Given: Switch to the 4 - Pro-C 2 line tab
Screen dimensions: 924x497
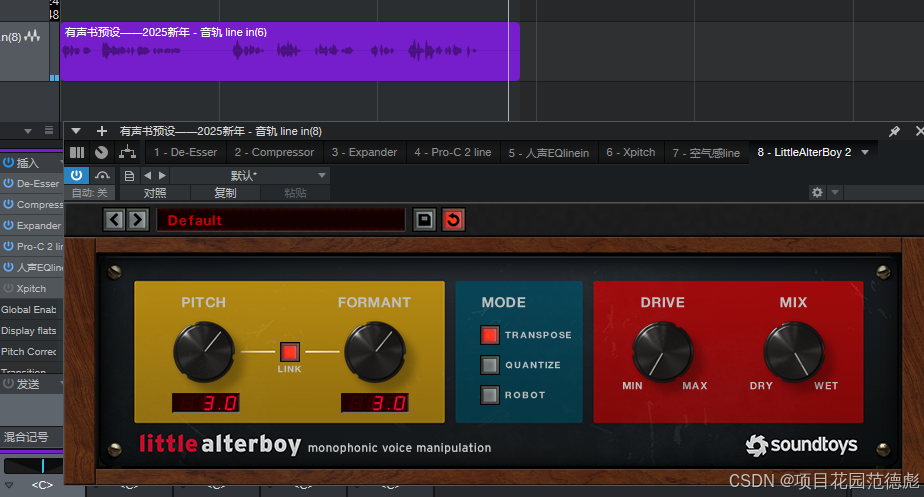Looking at the screenshot, I should point(453,152).
